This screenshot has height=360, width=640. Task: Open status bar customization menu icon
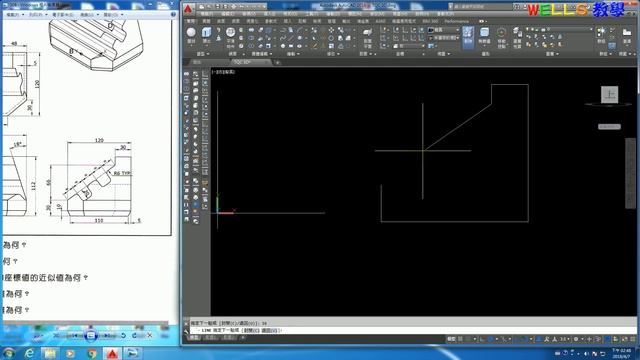(x=633, y=339)
